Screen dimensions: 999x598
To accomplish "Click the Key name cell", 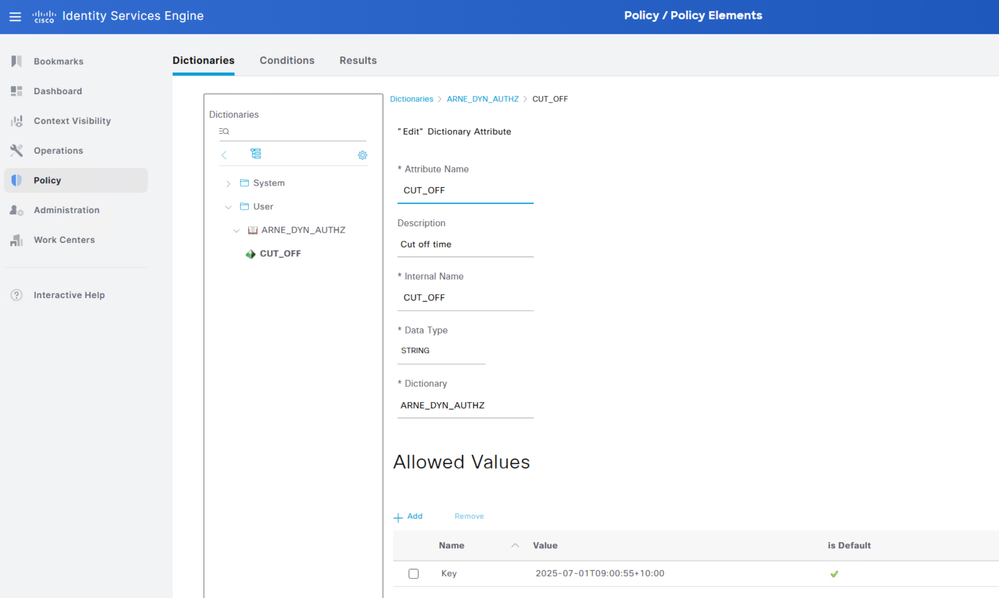I will [x=449, y=574].
